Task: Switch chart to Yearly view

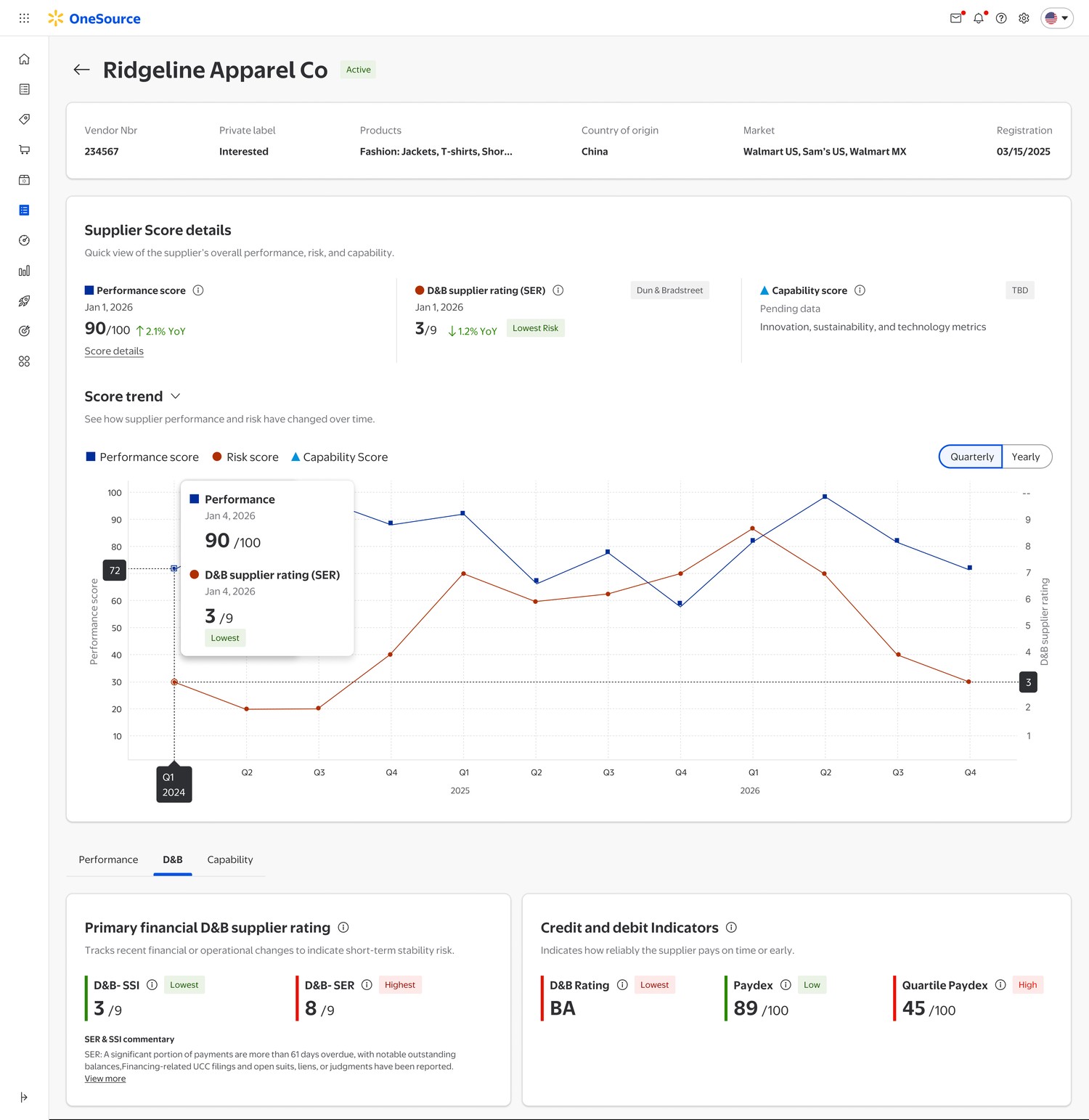Action: 1026,457
